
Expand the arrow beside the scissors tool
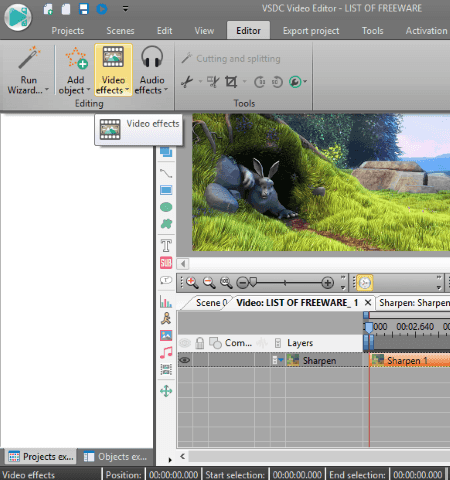coord(200,81)
